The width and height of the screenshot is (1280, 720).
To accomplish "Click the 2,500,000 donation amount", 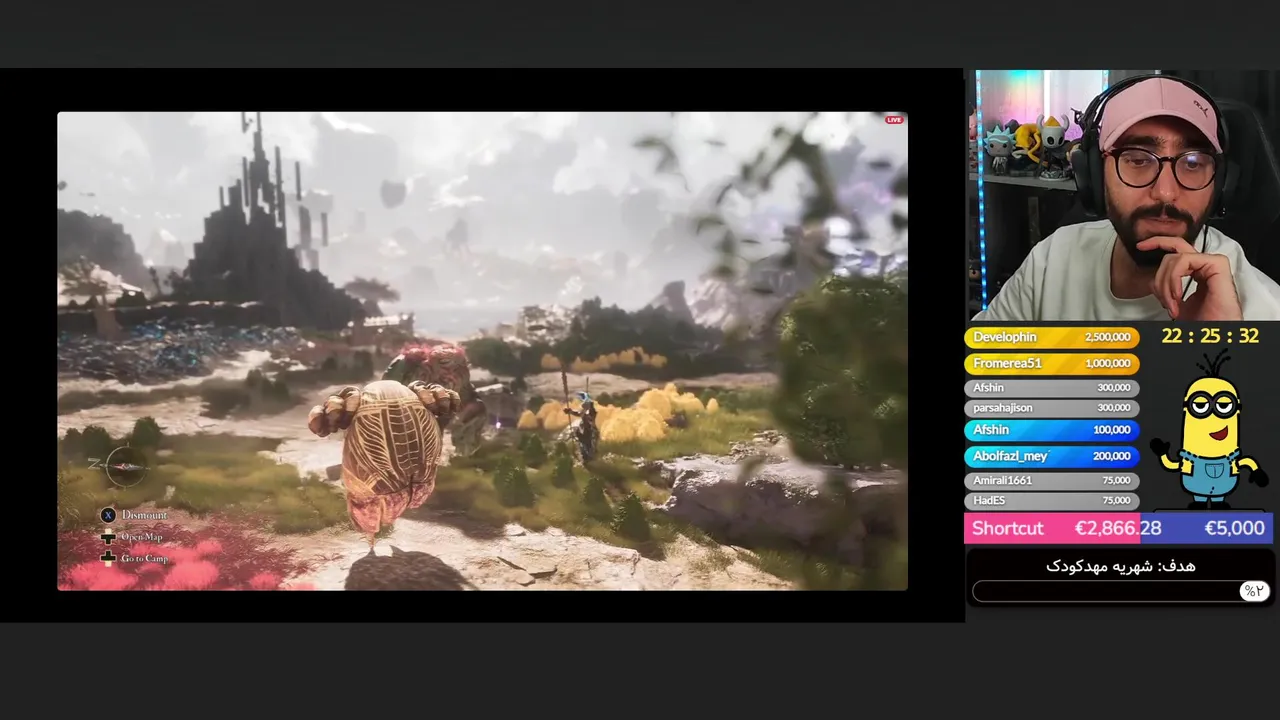I will point(1107,337).
